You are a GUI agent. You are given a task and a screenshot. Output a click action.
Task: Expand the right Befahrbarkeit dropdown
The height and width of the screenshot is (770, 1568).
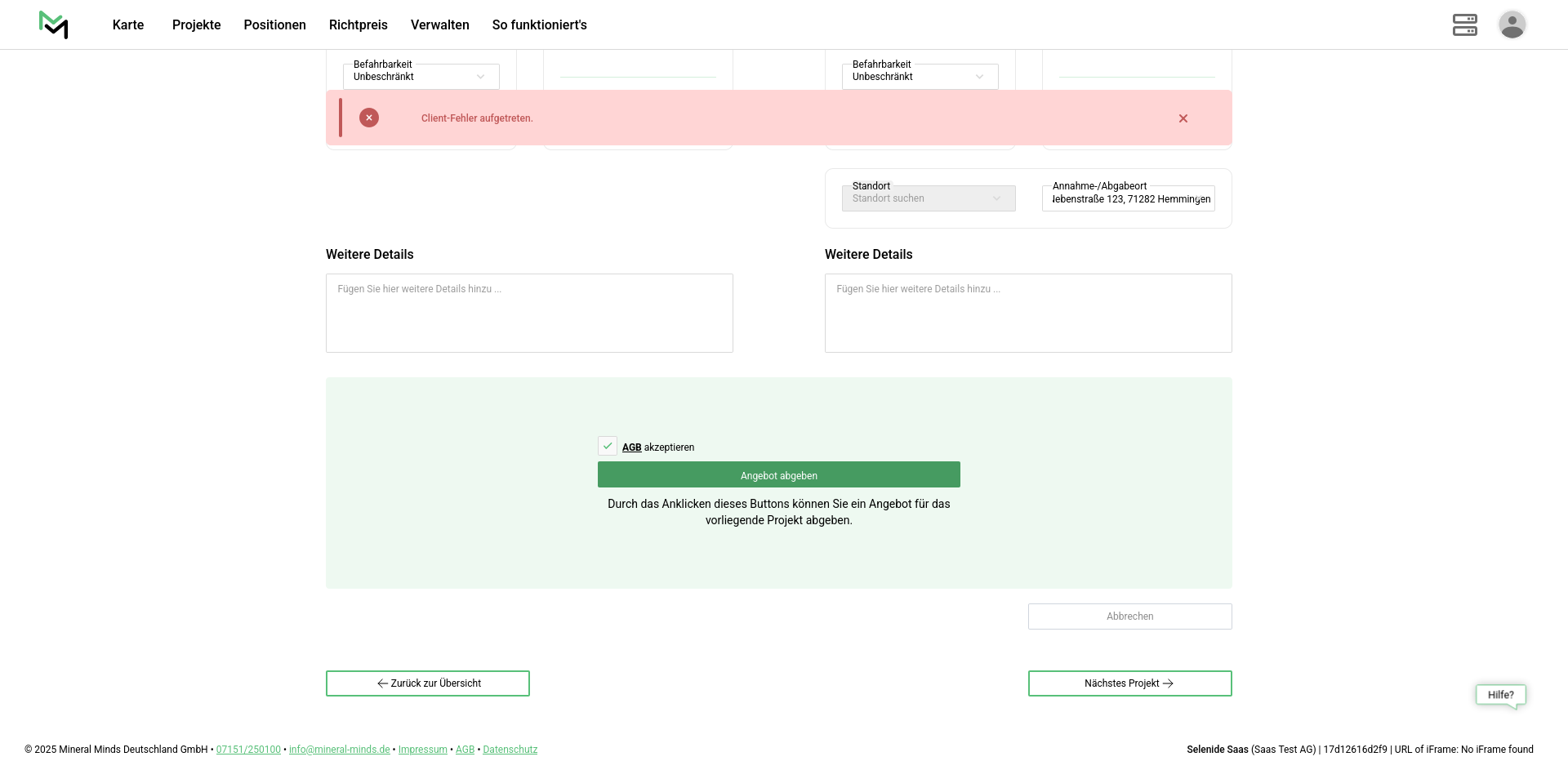(x=920, y=76)
